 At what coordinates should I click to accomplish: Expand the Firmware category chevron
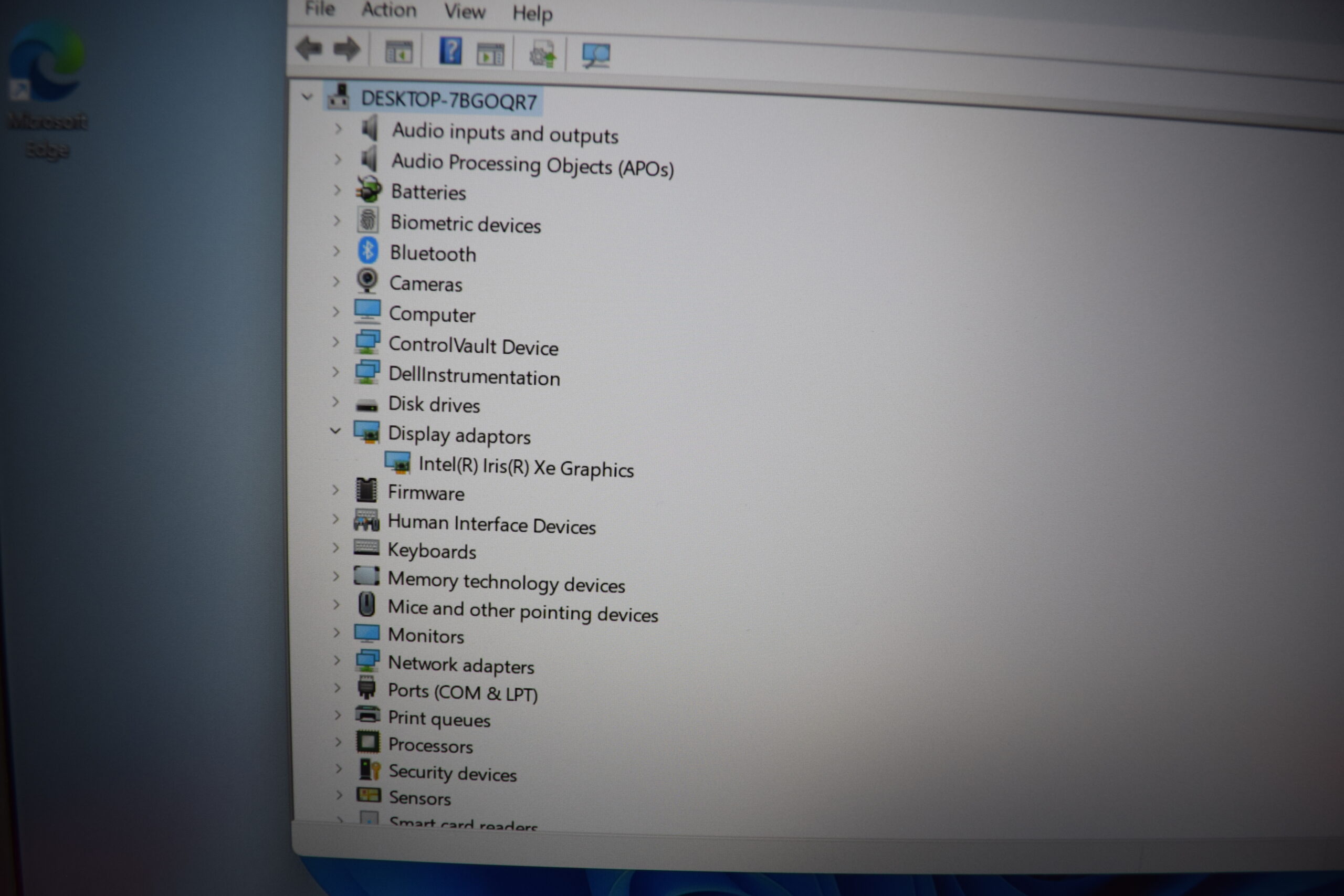click(x=335, y=490)
